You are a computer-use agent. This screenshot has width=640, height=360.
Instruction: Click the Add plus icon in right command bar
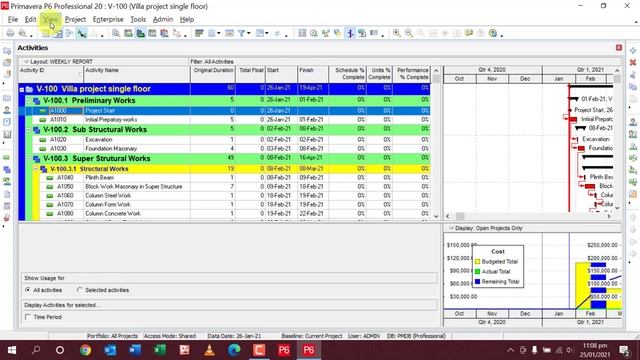[633, 51]
